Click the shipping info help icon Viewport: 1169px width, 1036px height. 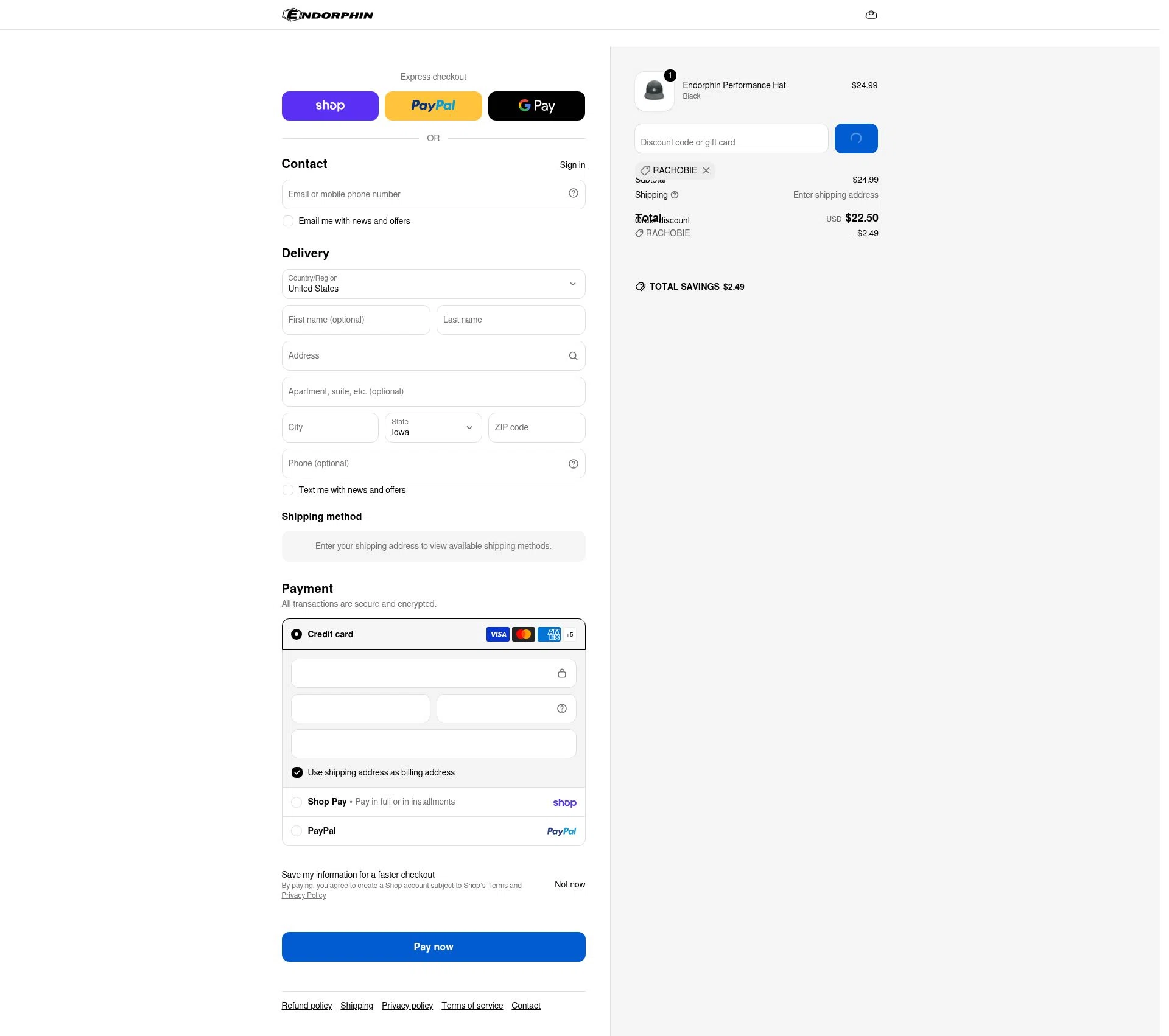pos(674,195)
